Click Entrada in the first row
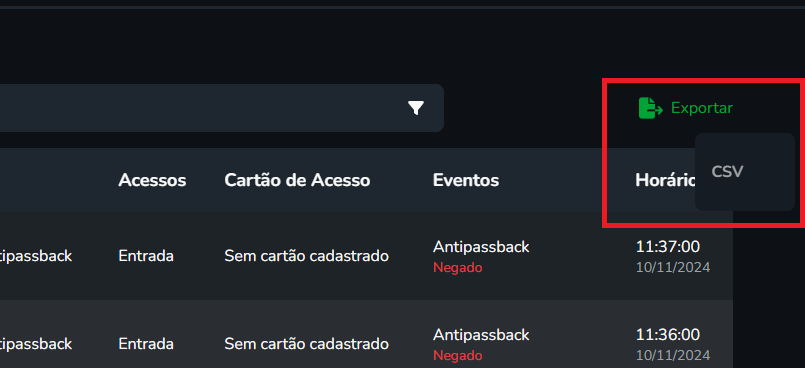The height and width of the screenshot is (368, 805). pos(146,256)
